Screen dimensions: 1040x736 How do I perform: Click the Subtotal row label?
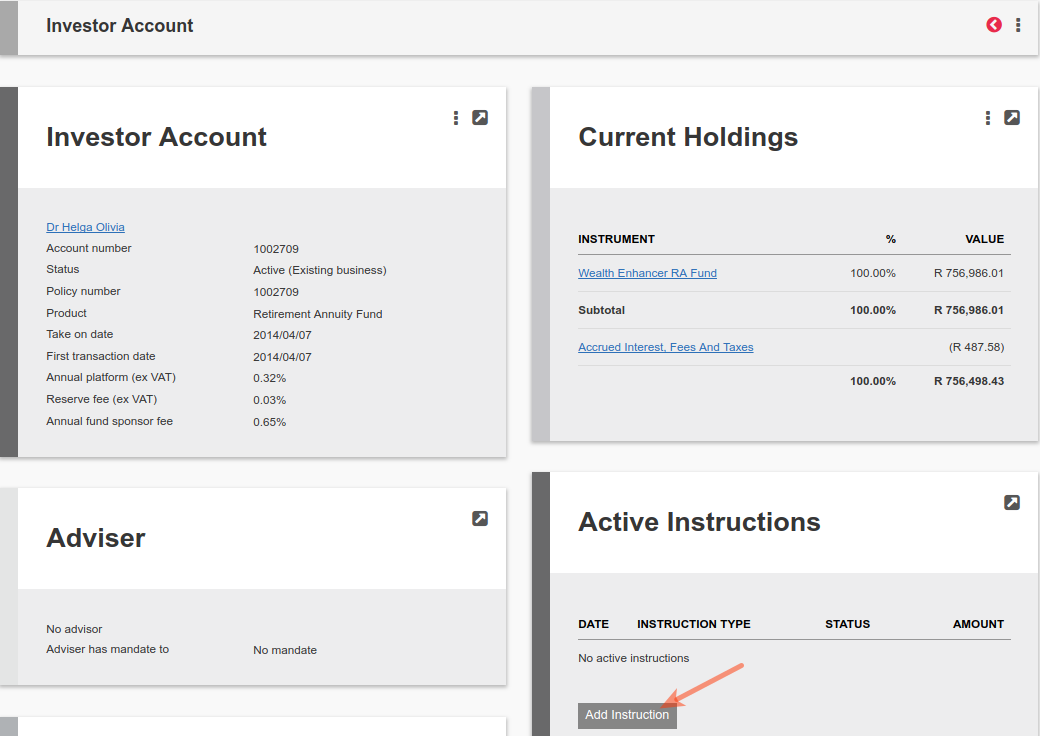point(602,310)
